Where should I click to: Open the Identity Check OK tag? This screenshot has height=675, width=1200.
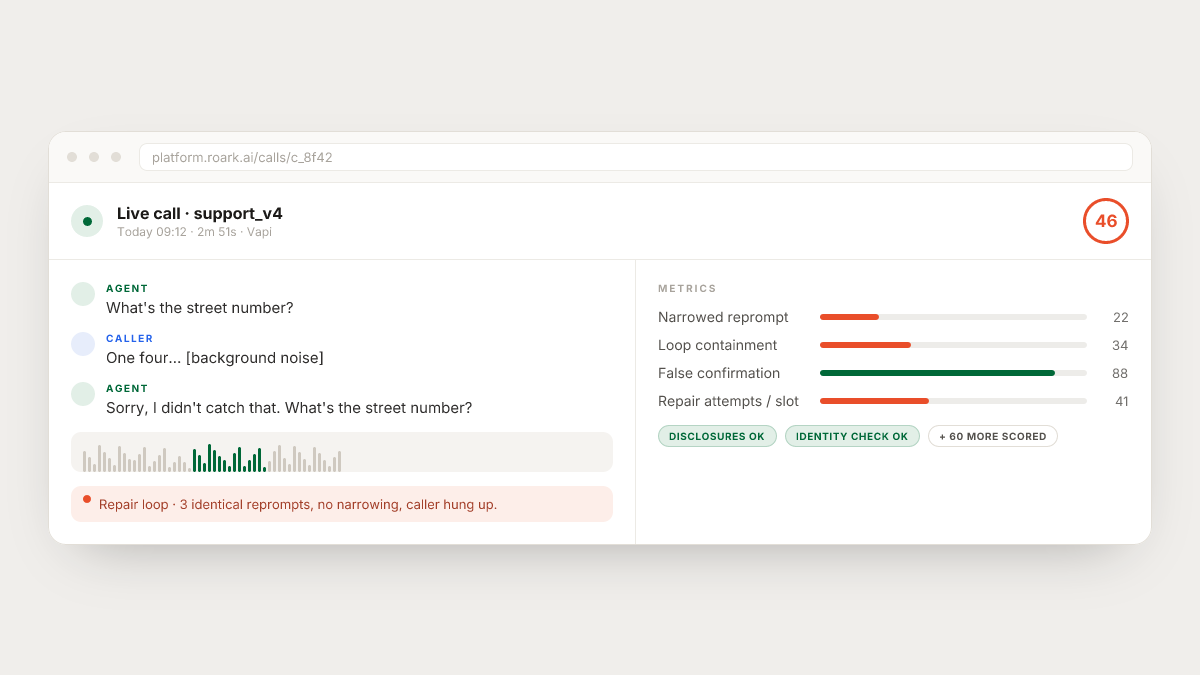[x=852, y=436]
